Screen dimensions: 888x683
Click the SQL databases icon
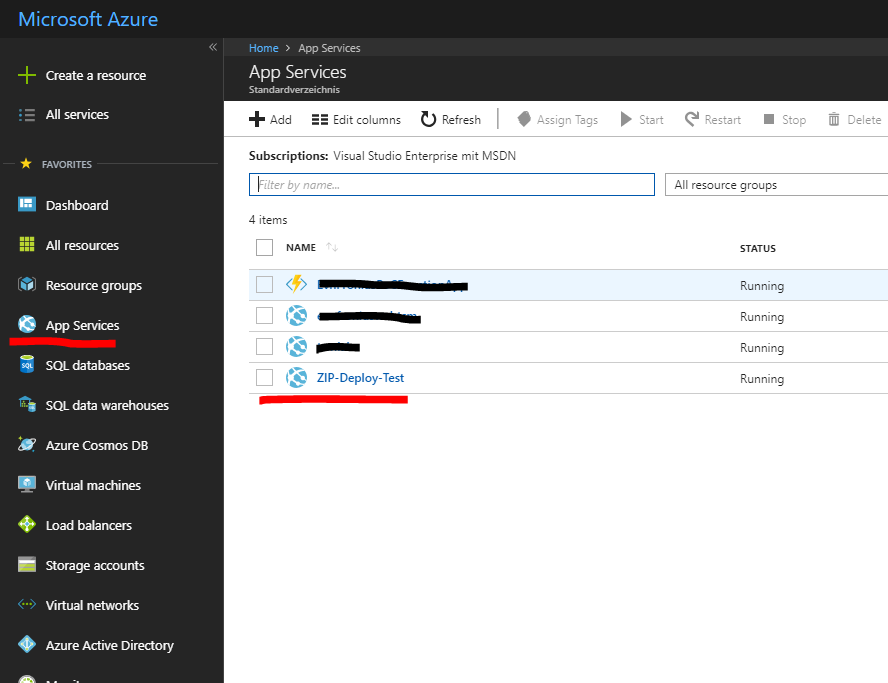pyautogui.click(x=27, y=365)
